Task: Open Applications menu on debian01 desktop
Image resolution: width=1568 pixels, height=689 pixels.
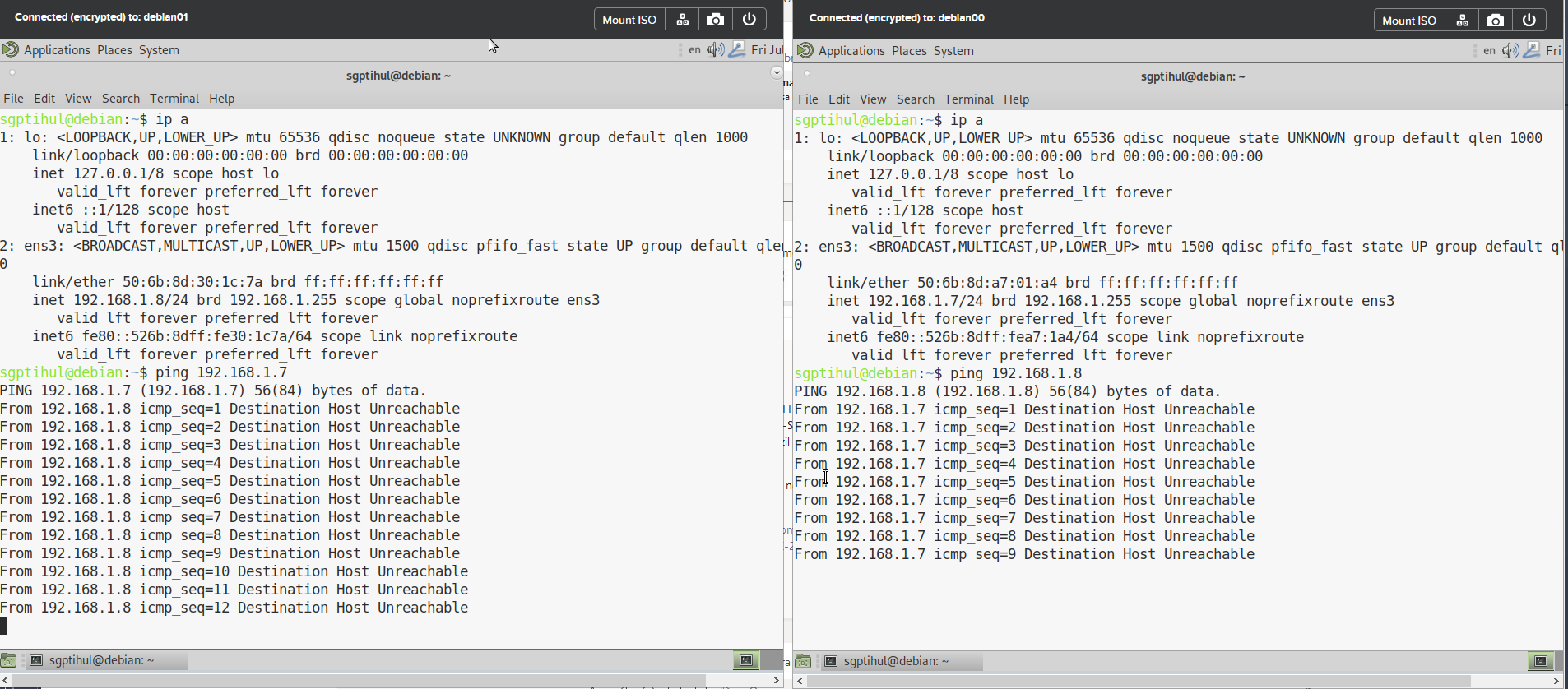Action: [x=57, y=50]
